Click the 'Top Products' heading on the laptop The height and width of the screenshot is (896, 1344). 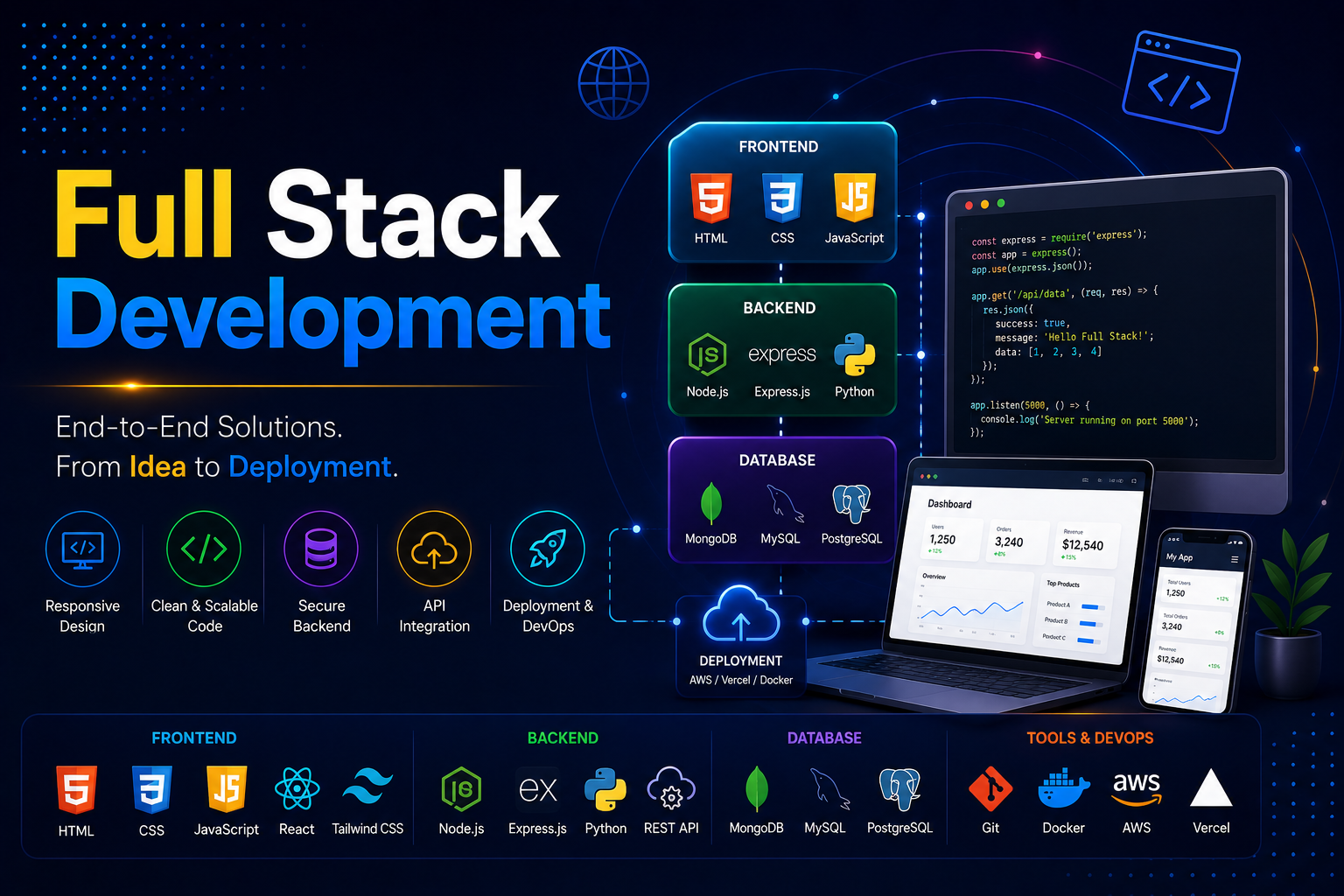click(x=1063, y=584)
